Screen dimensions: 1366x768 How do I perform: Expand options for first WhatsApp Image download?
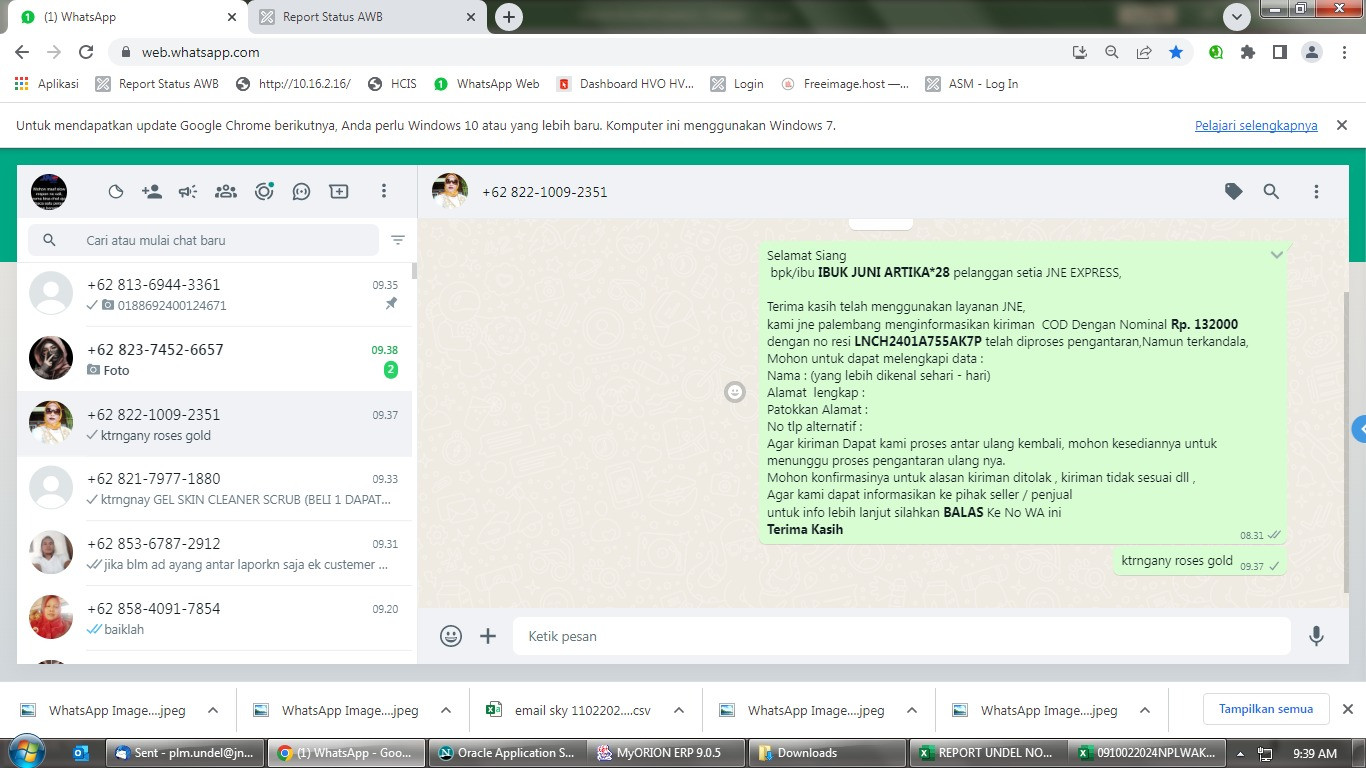coord(213,710)
